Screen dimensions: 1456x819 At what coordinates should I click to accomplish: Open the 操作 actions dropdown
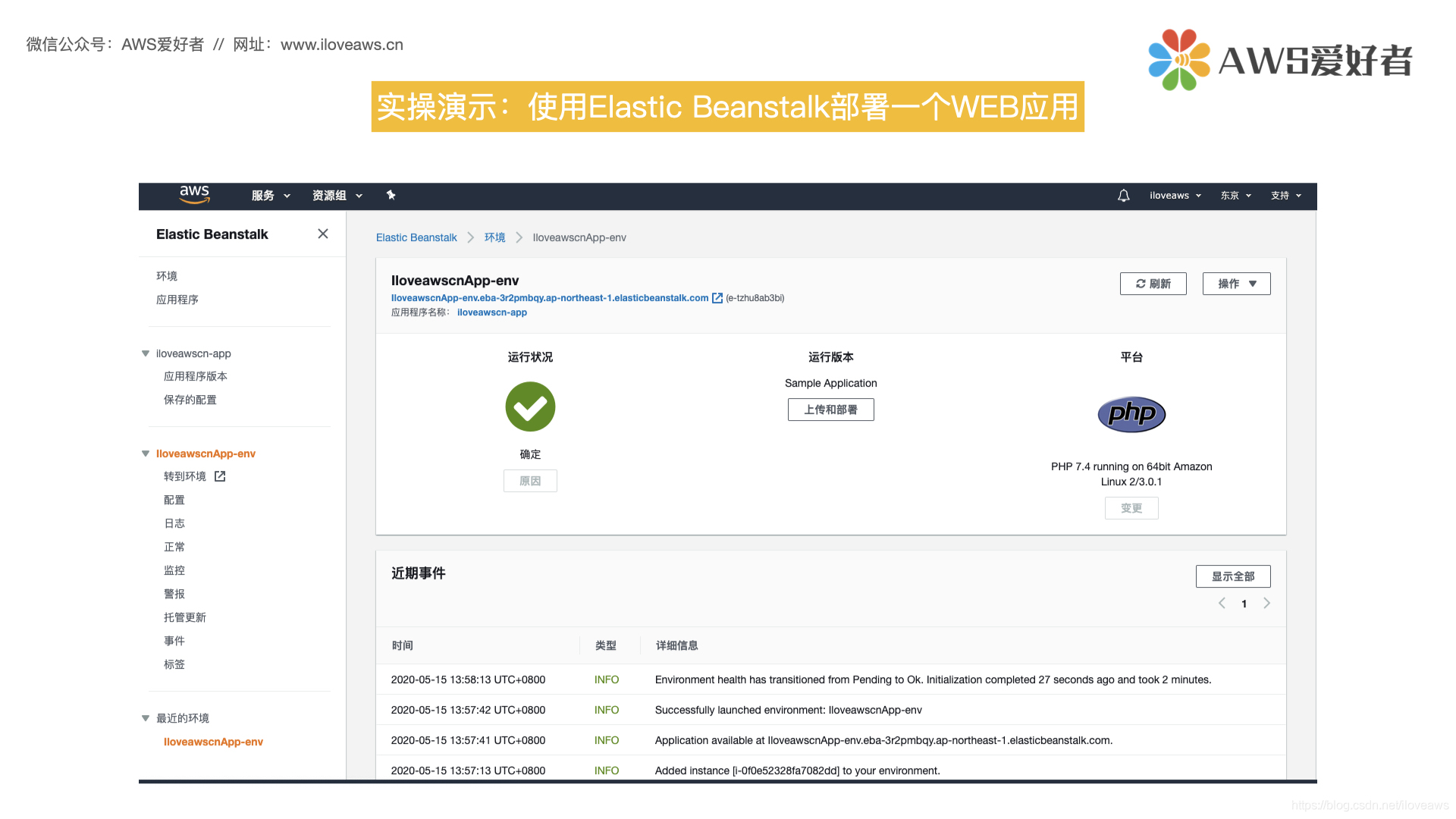click(1236, 284)
